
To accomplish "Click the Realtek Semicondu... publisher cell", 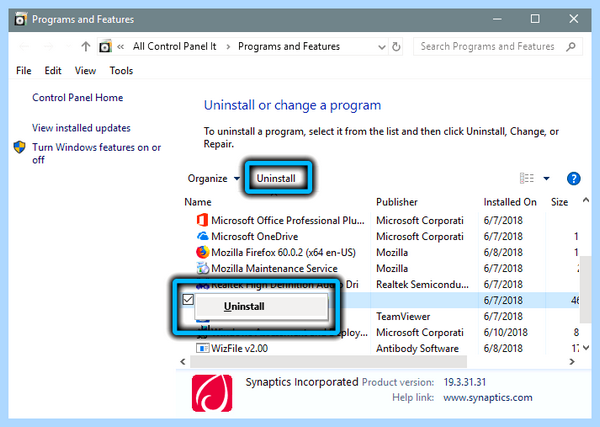I will [422, 285].
